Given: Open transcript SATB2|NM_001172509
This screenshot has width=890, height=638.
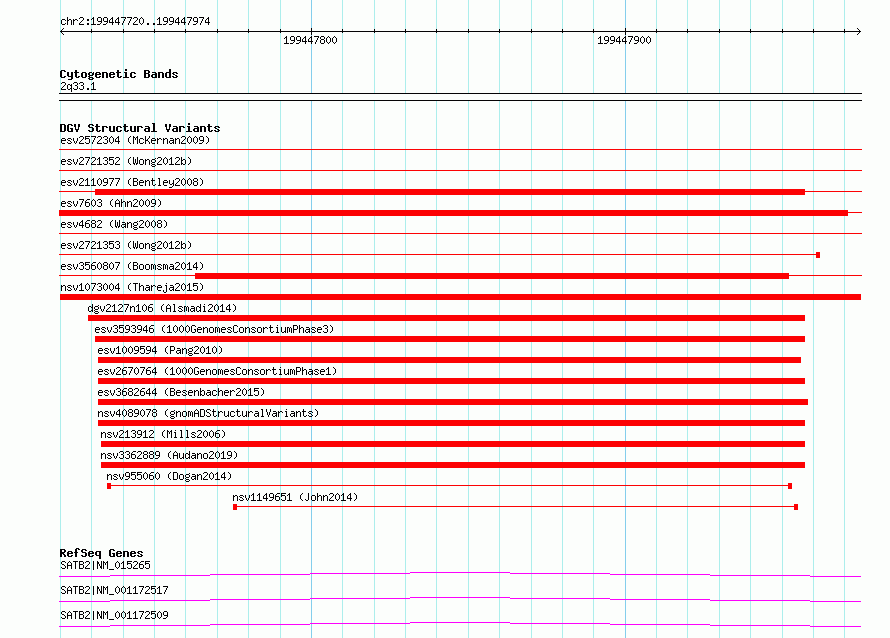Looking at the screenshot, I should [x=114, y=615].
